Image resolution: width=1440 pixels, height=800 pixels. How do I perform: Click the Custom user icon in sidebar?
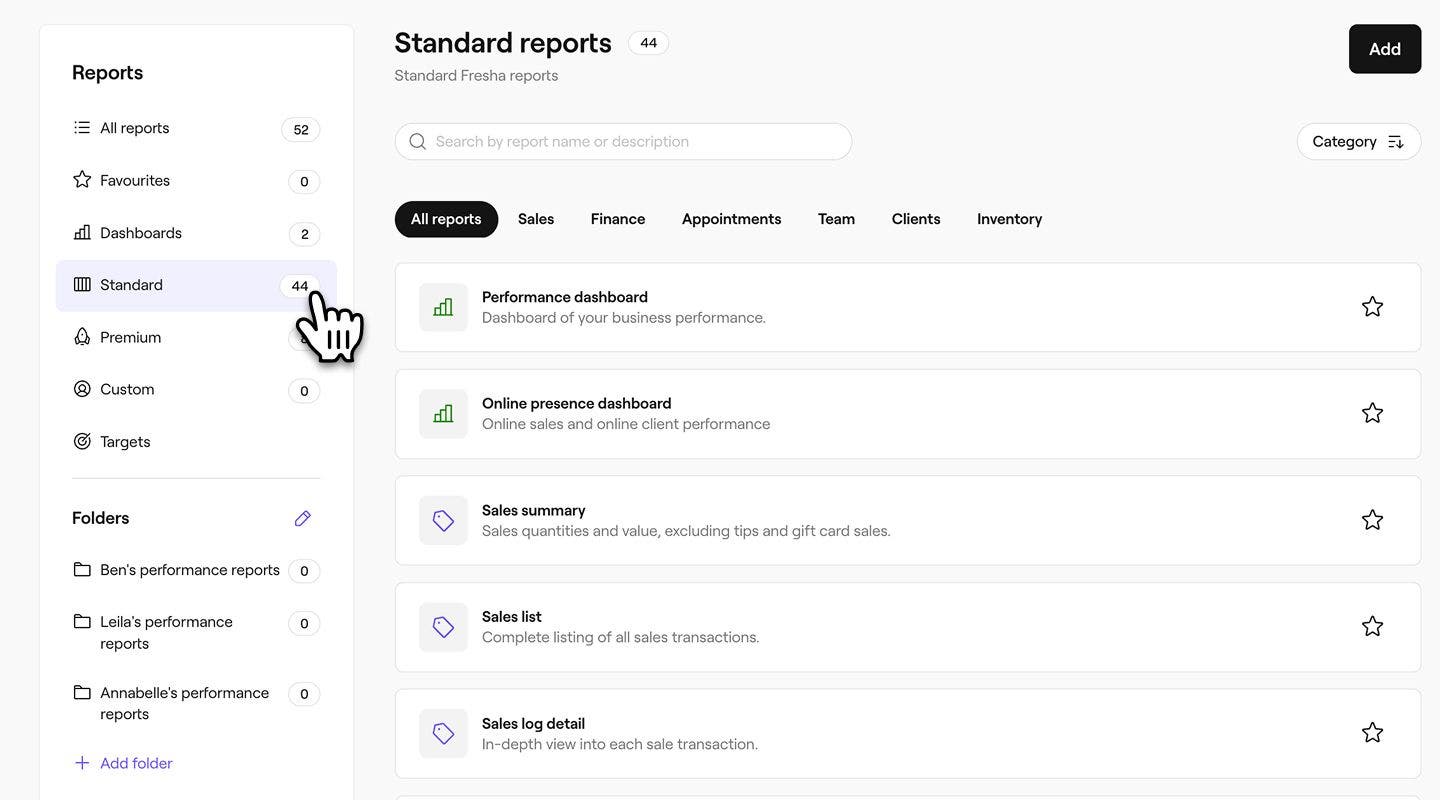82,389
